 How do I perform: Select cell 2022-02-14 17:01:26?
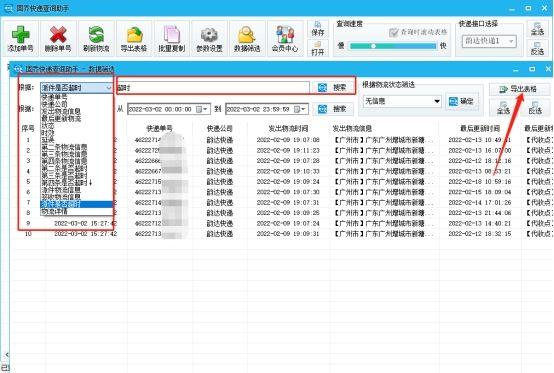pyautogui.click(x=480, y=202)
